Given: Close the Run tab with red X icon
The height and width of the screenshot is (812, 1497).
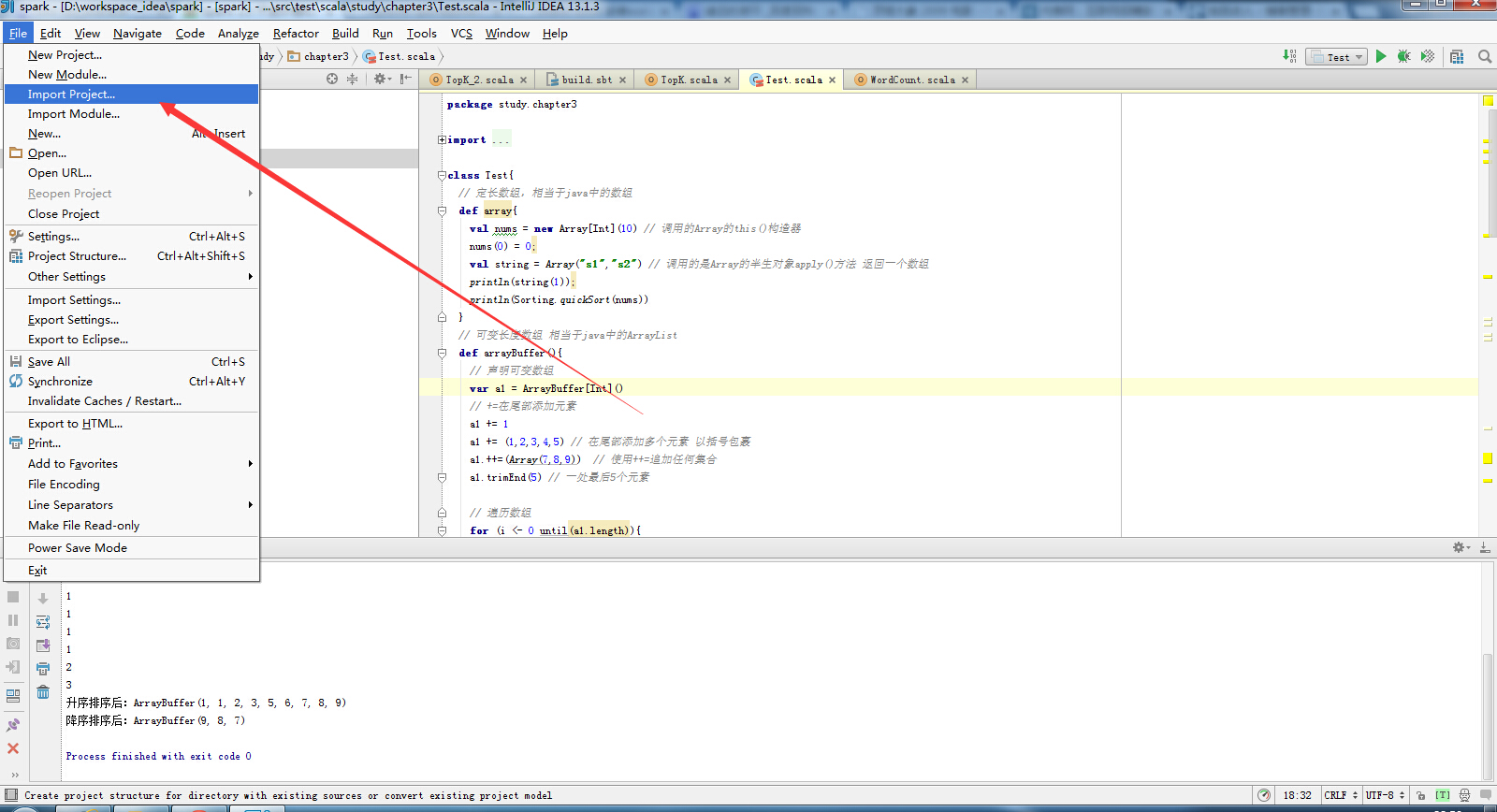Looking at the screenshot, I should (x=13, y=748).
